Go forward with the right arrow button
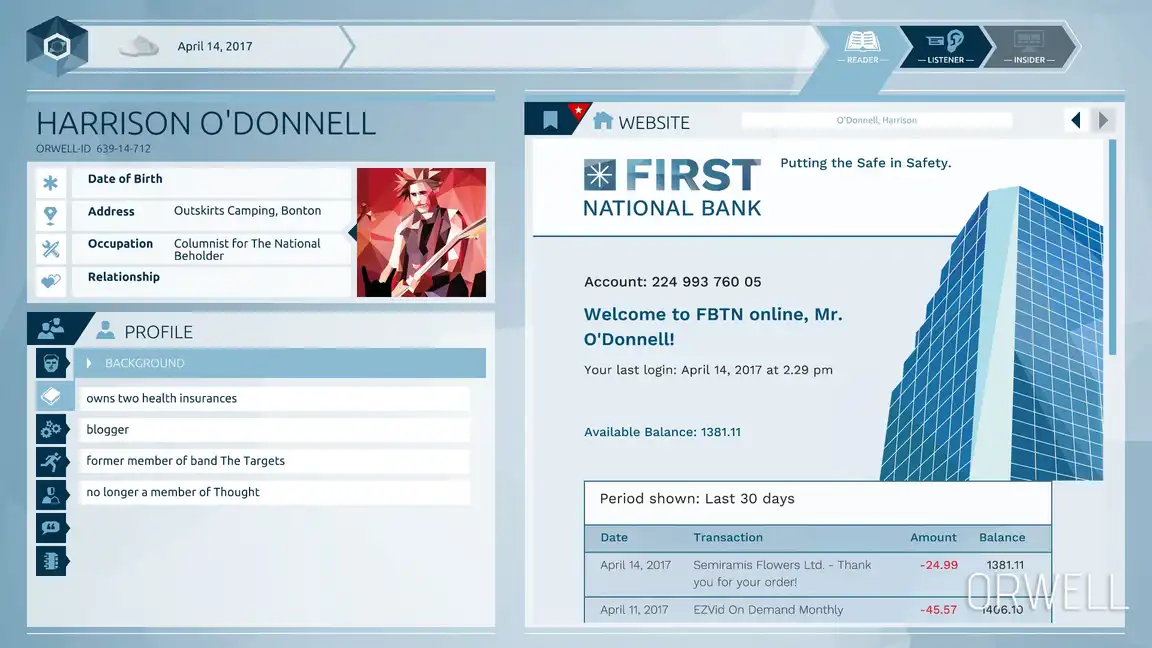 tap(1103, 121)
